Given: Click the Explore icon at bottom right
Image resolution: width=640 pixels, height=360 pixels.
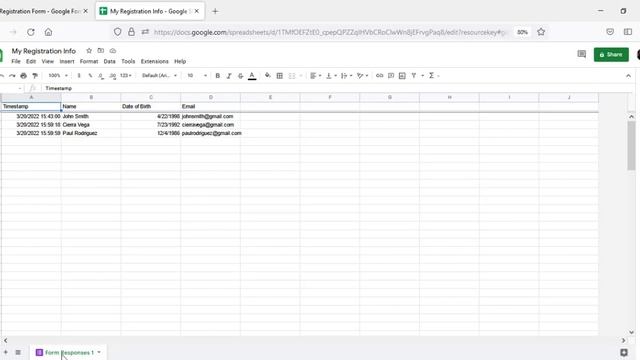Looking at the screenshot, I should pos(624,352).
